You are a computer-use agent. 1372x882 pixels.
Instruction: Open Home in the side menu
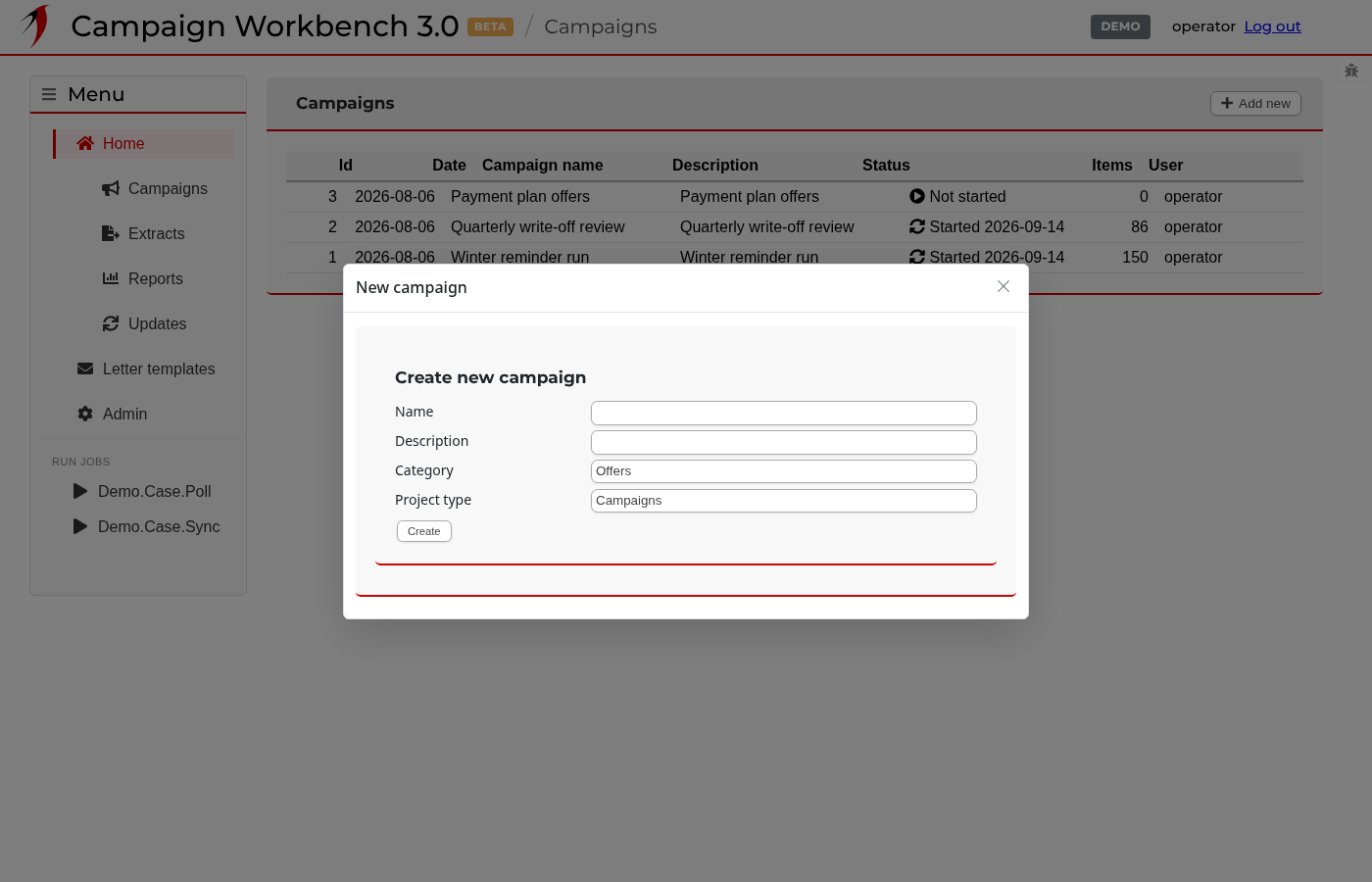144,143
